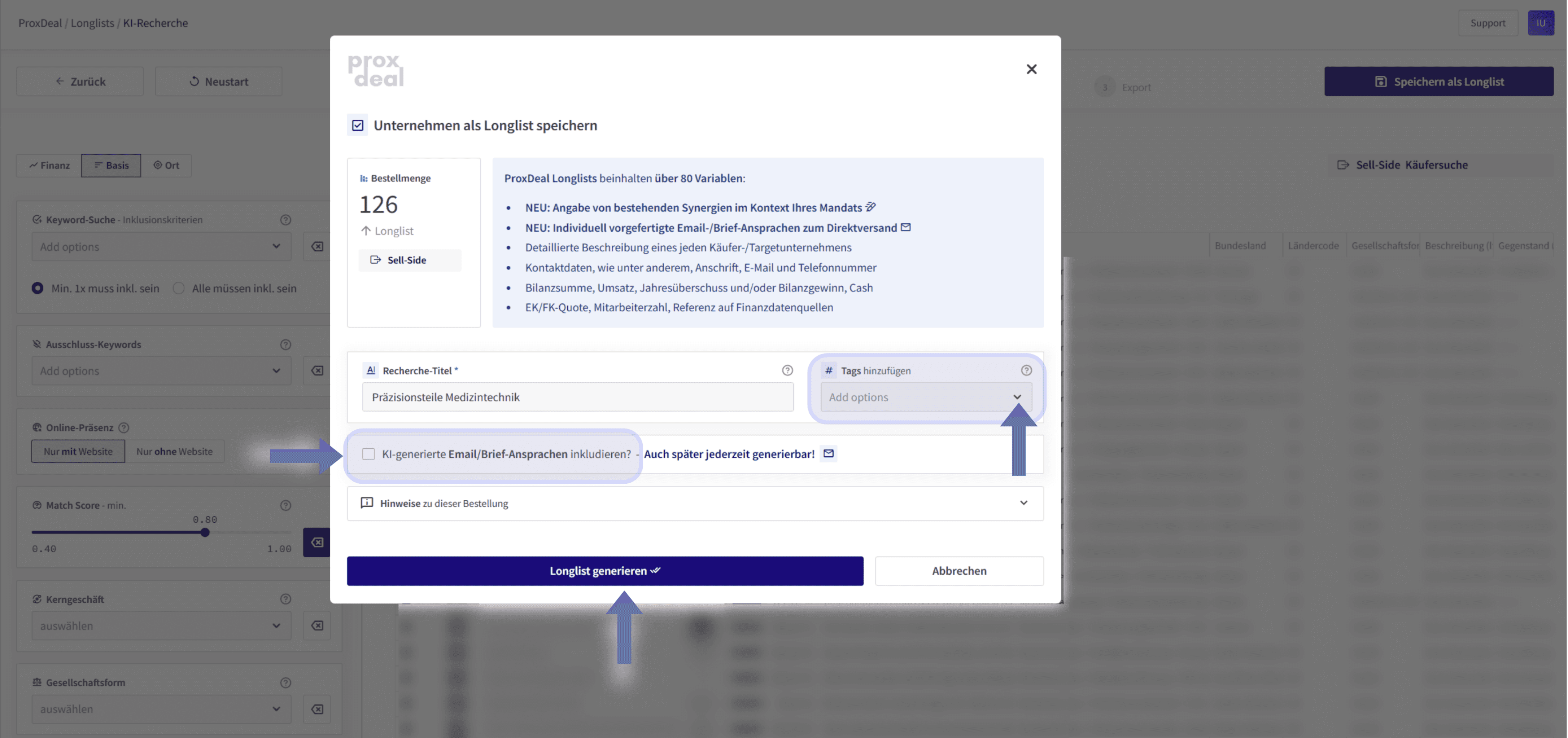Click the Match Score help icon
Screen dimensions: 1568x738
[285, 505]
